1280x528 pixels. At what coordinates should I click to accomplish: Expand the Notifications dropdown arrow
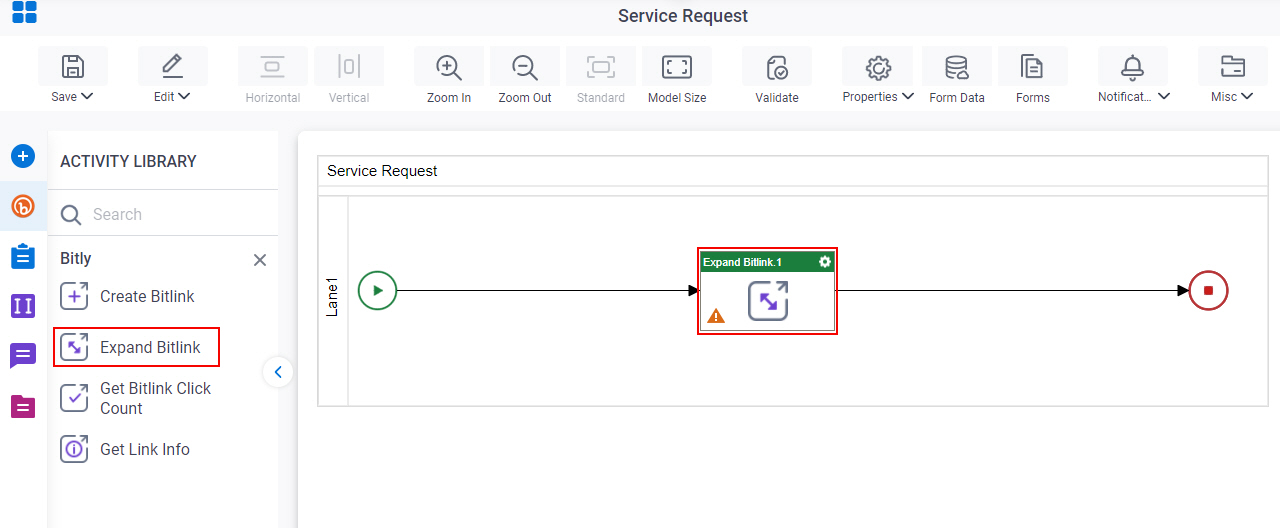(x=1164, y=97)
